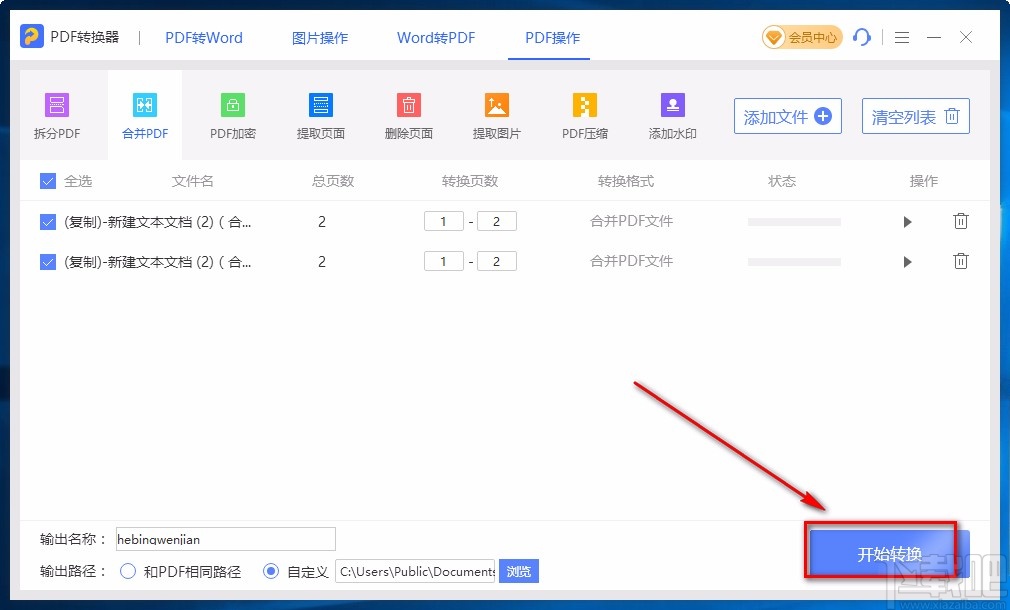Start converting the first file via its play icon
Screen dimensions: 1010x610
click(907, 221)
